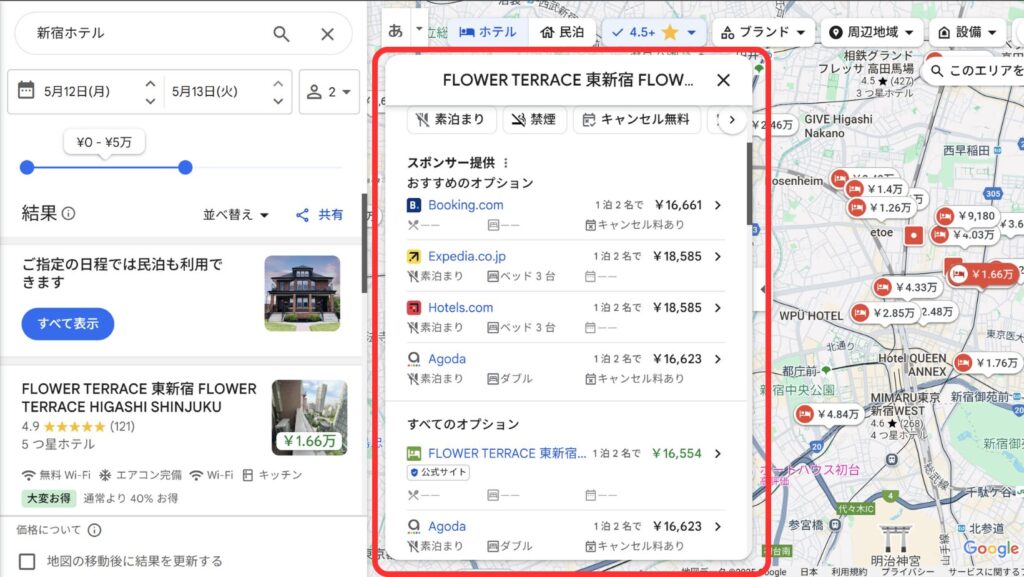
Task: Toggle 地図の移動後に結果を更新する checkbox
Action: 27,561
